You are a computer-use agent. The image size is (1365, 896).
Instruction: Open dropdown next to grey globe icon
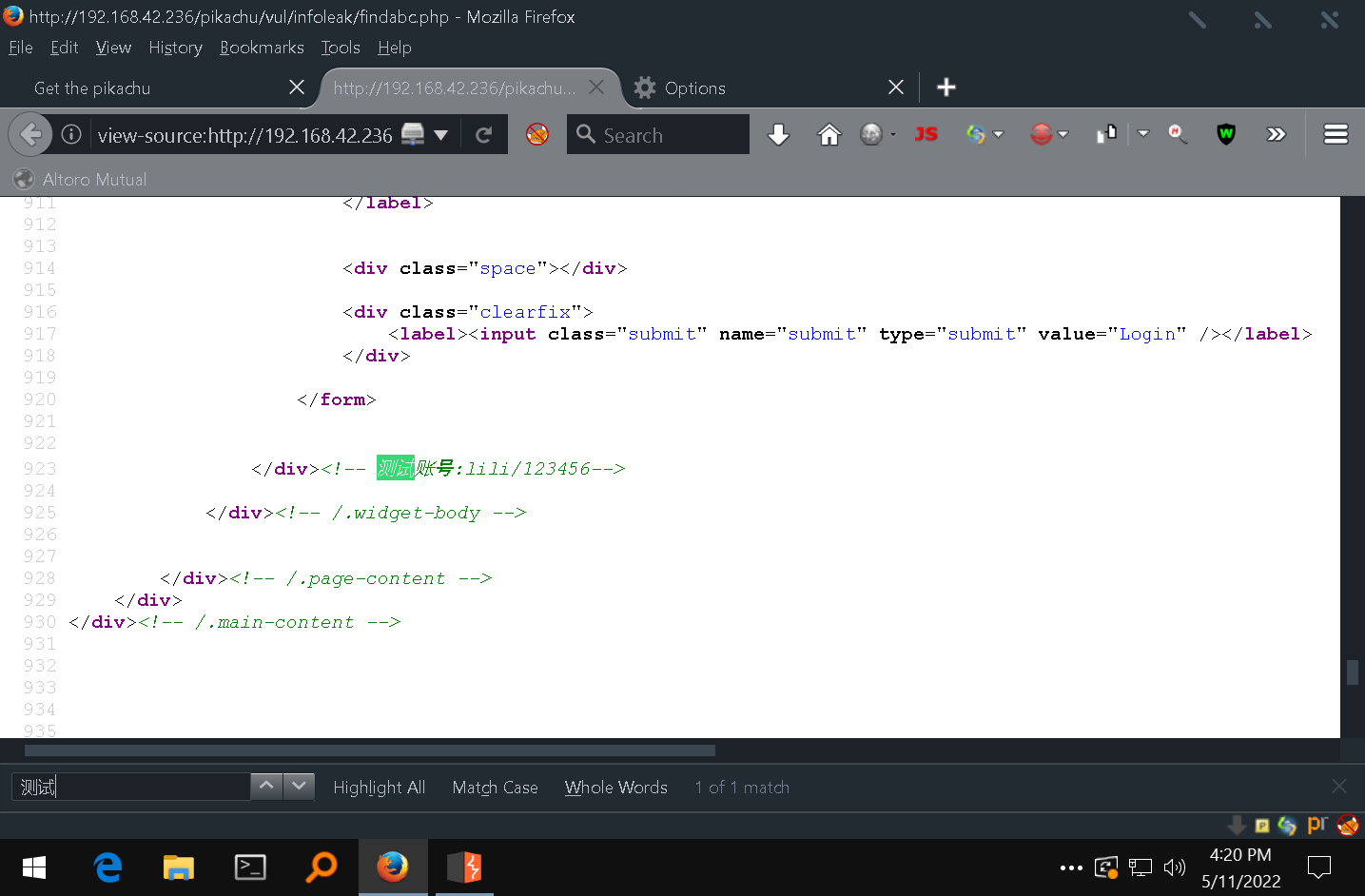point(893,135)
